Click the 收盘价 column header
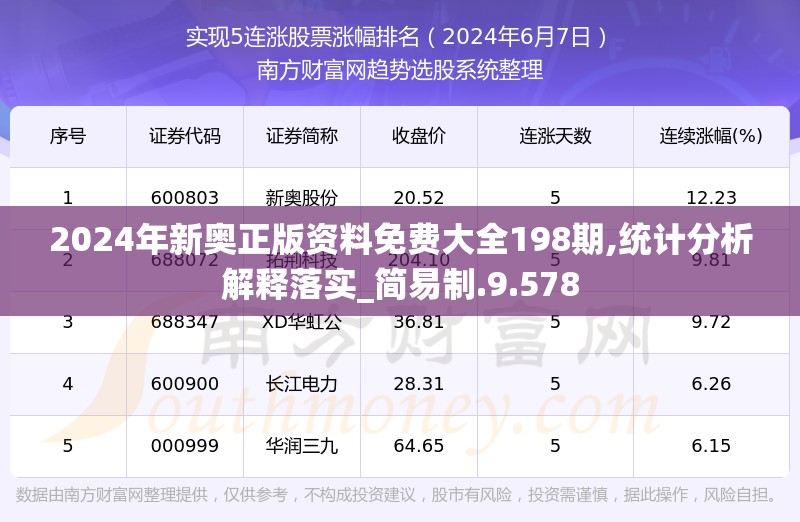The image size is (800, 522). click(x=419, y=136)
